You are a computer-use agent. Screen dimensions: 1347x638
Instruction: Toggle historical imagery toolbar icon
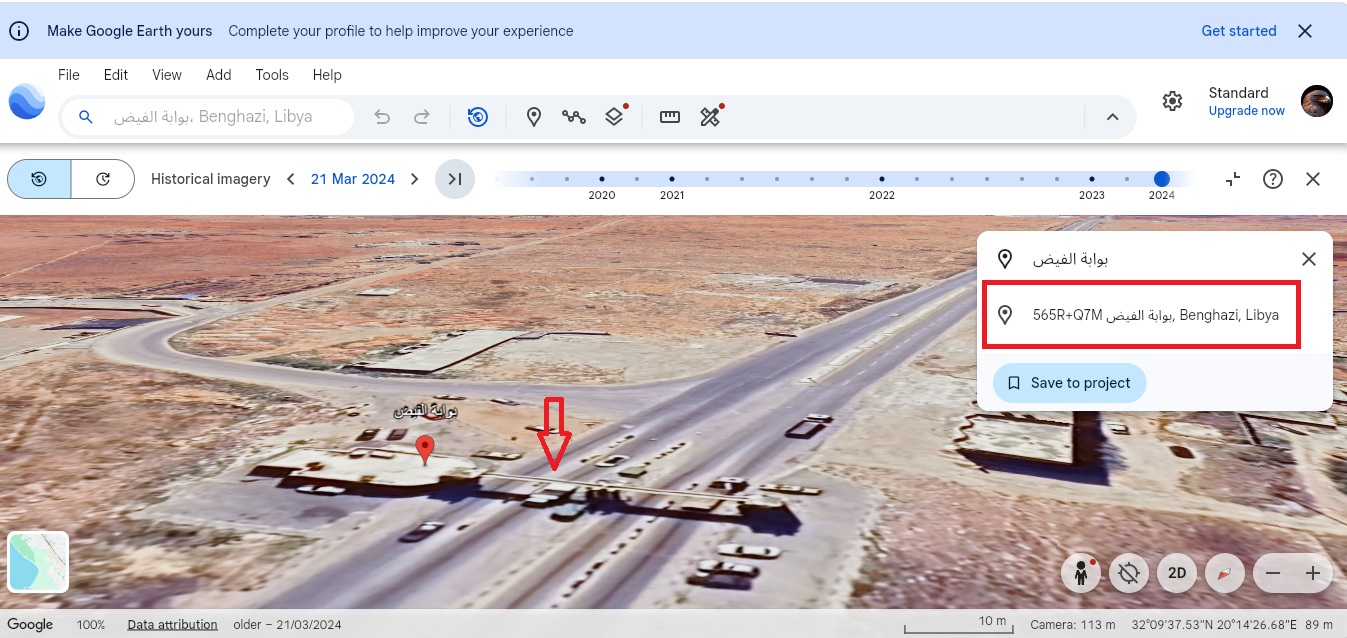[478, 117]
